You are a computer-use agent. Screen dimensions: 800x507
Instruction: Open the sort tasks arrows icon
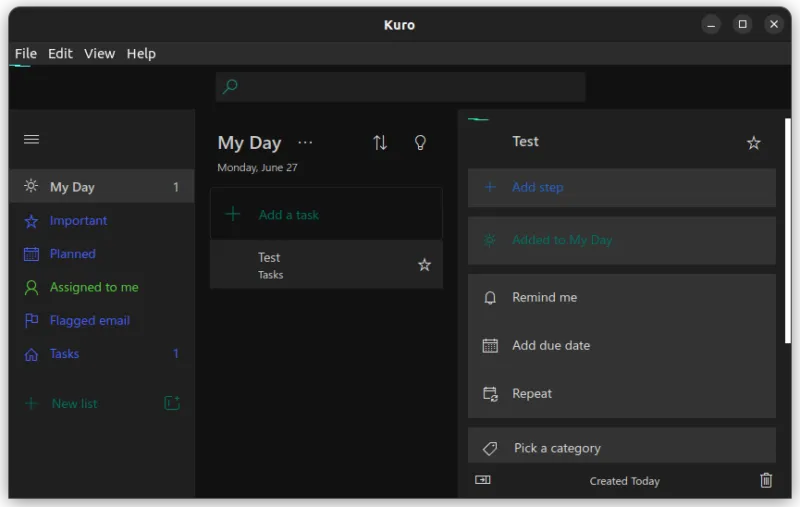380,143
